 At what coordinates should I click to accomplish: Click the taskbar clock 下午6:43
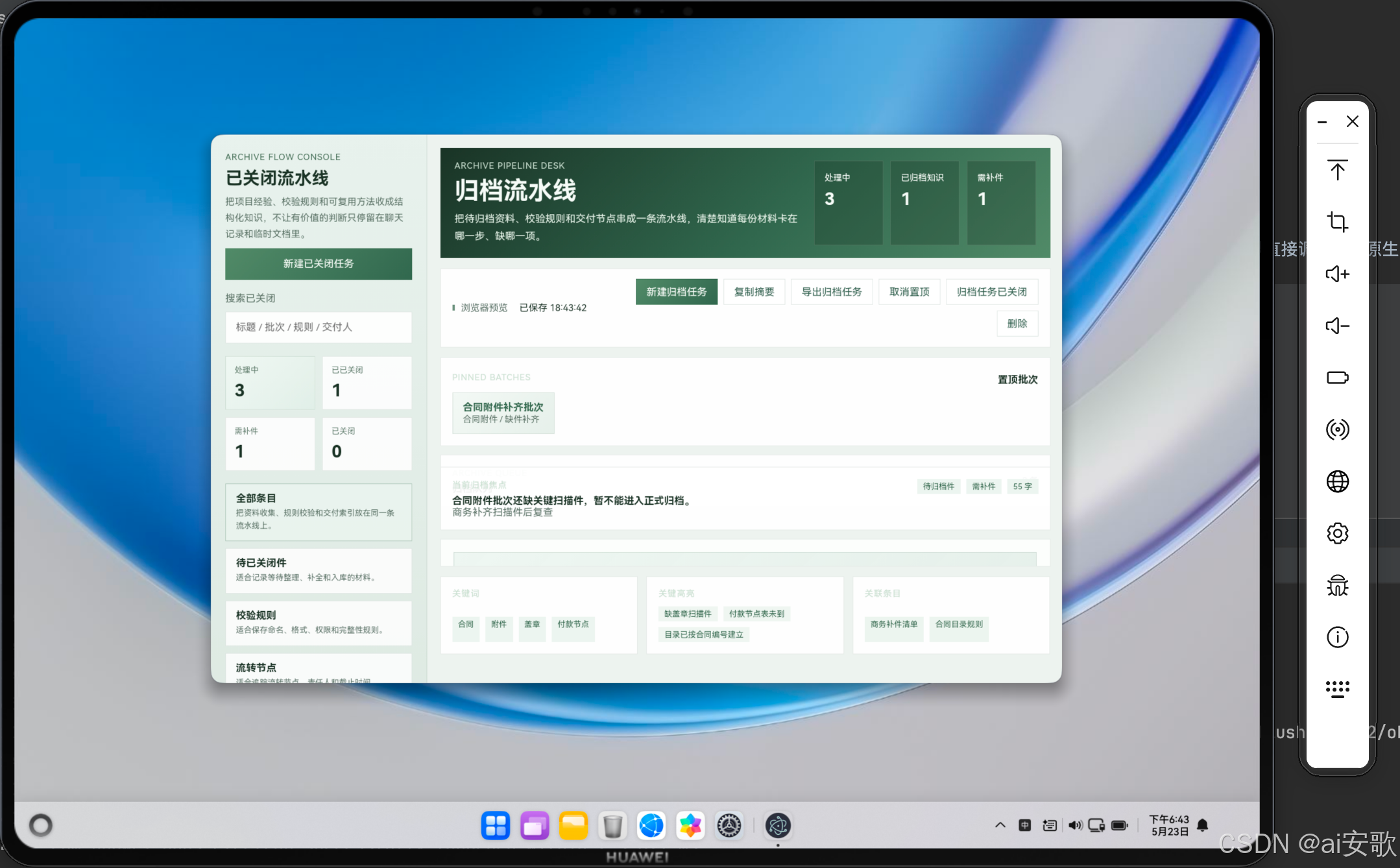click(x=1168, y=819)
